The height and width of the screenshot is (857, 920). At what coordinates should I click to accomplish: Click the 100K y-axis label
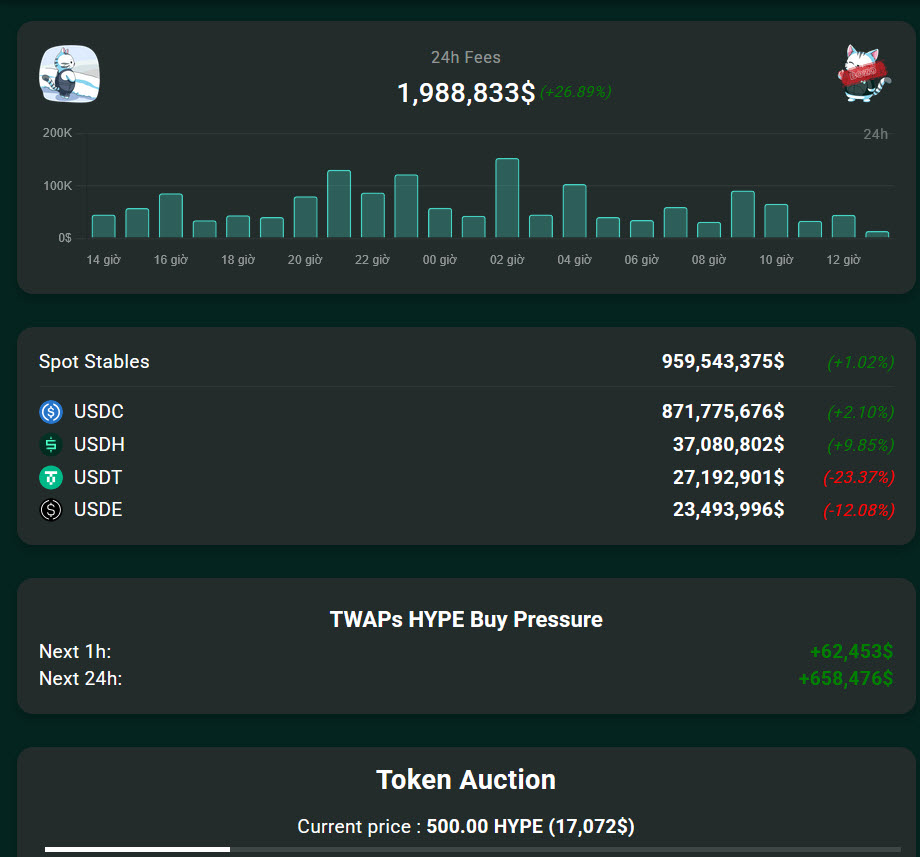pyautogui.click(x=57, y=186)
